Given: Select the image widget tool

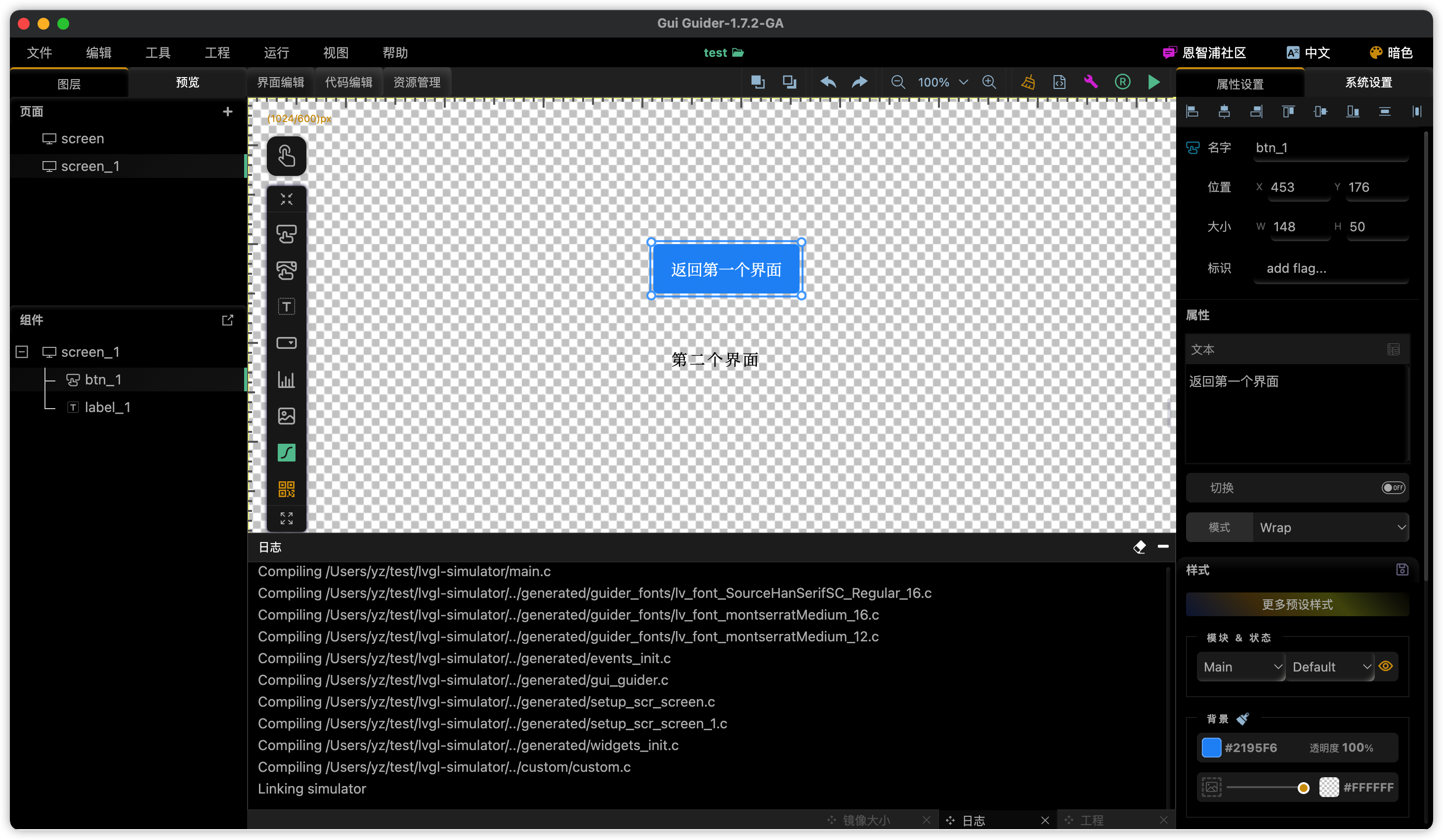Looking at the screenshot, I should click(286, 416).
